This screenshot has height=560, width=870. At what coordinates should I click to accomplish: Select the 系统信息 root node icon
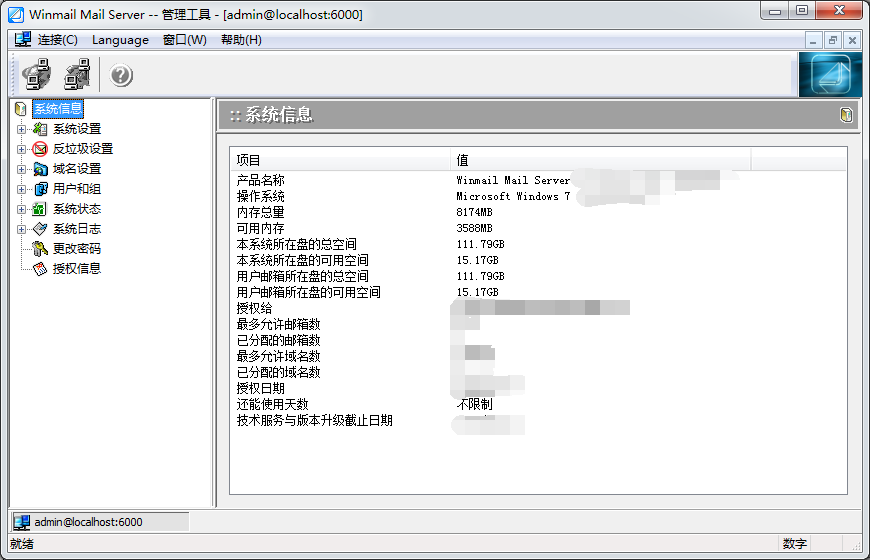[x=21, y=109]
